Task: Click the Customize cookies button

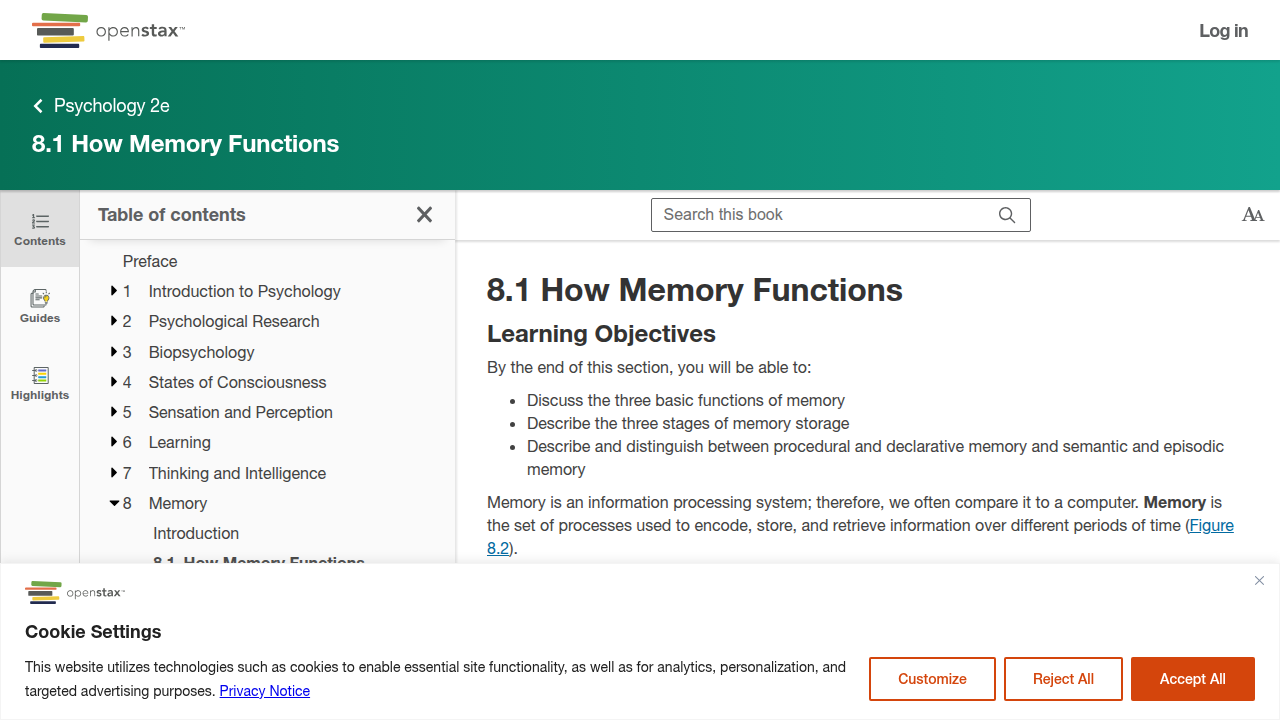Action: (932, 679)
